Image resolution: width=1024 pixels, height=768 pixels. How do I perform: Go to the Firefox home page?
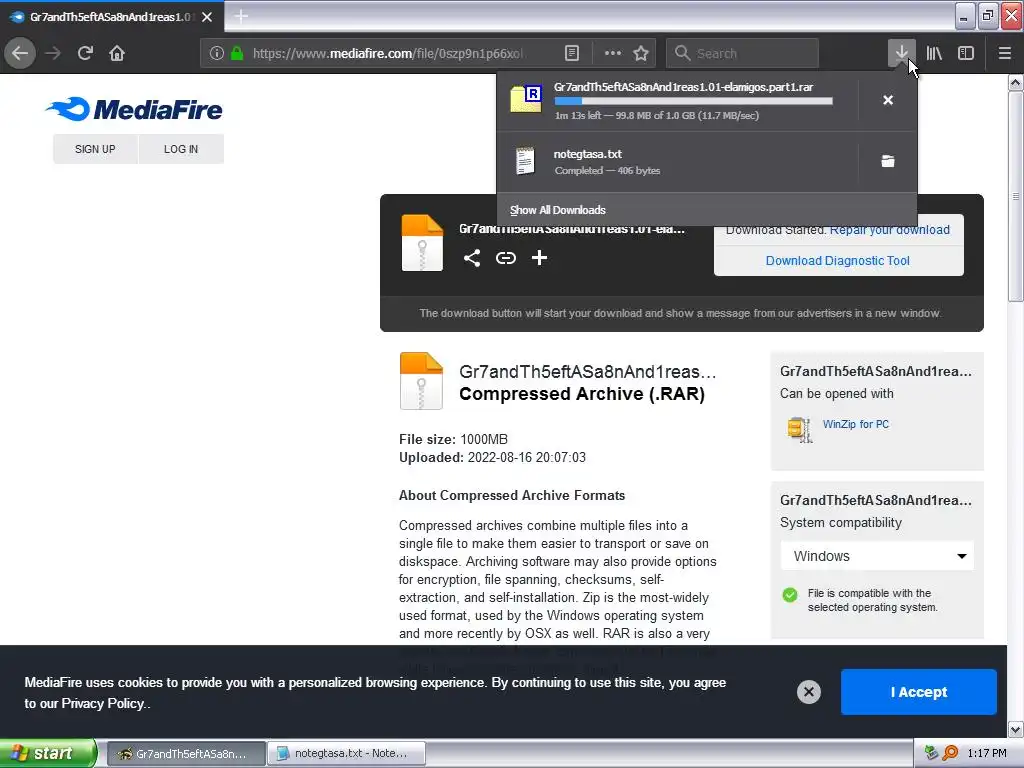click(117, 53)
